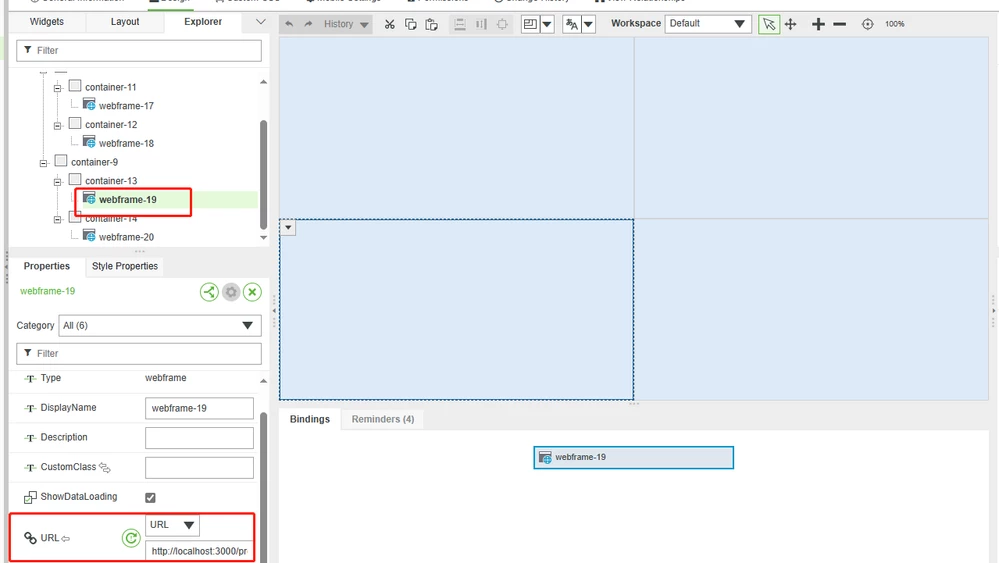Click the webframe-19 binding box
This screenshot has height=563, width=999.
(633, 457)
